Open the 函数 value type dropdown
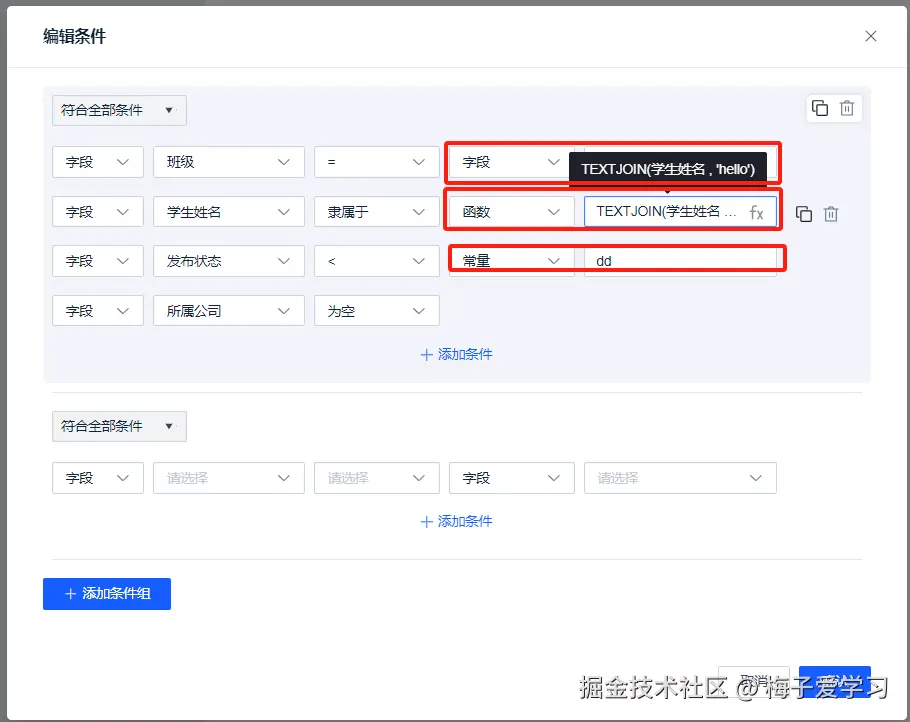Viewport: 910px width, 722px height. pos(511,212)
